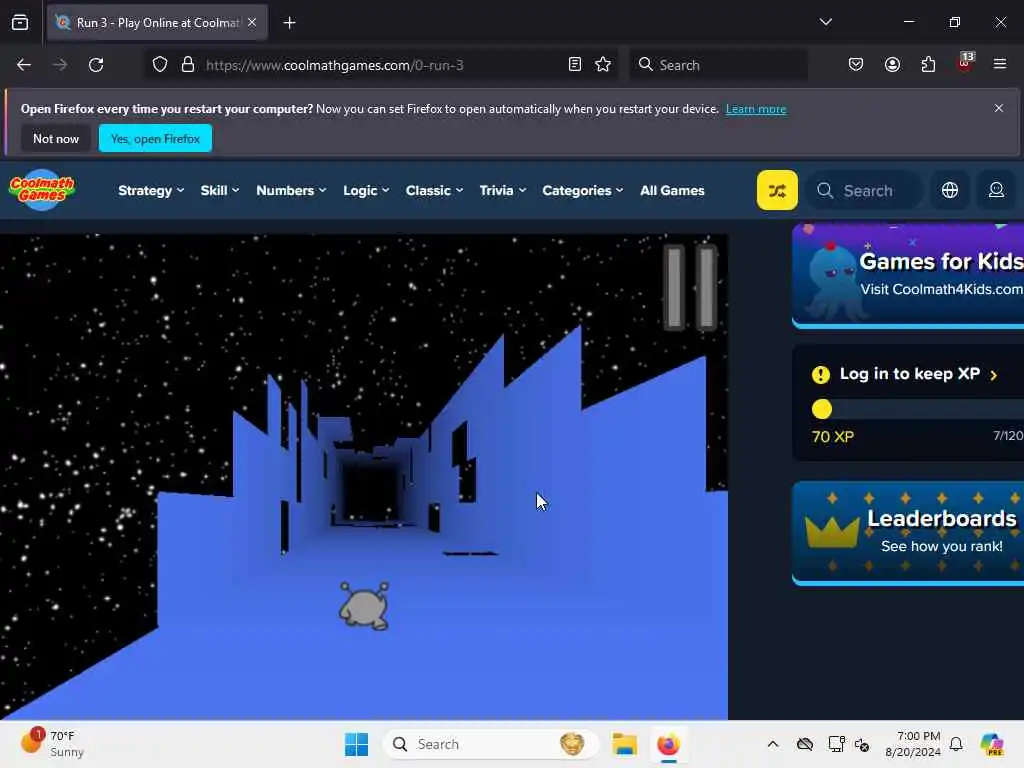Expand the Trivia menu

click(x=502, y=190)
